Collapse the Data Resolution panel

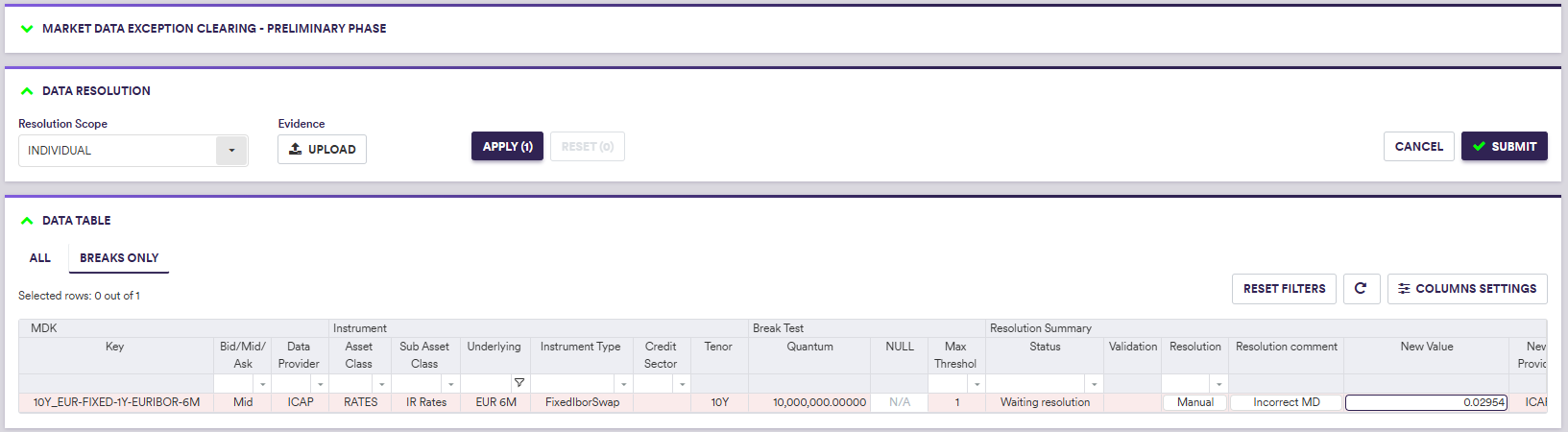coord(27,91)
